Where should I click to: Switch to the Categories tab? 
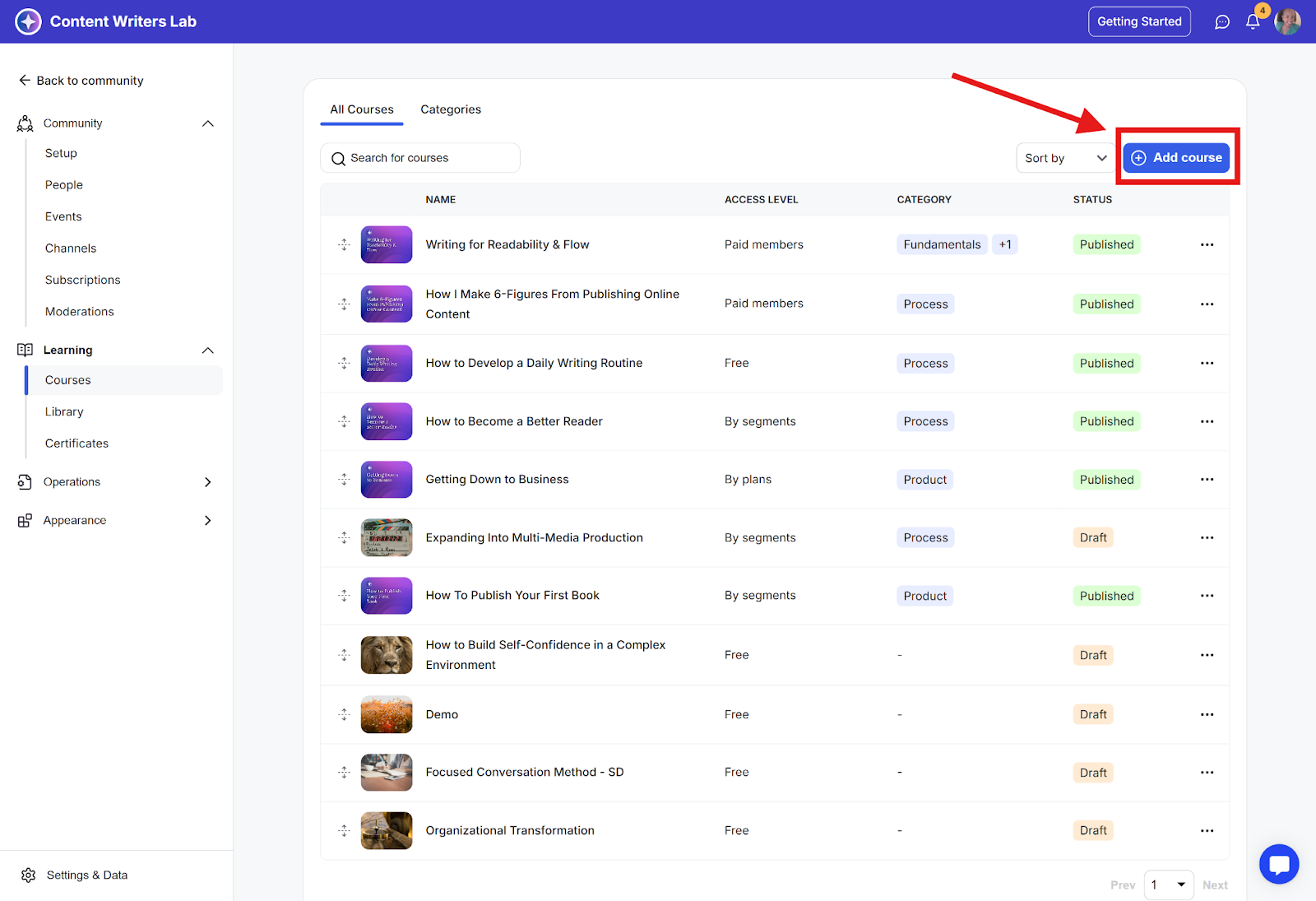451,109
